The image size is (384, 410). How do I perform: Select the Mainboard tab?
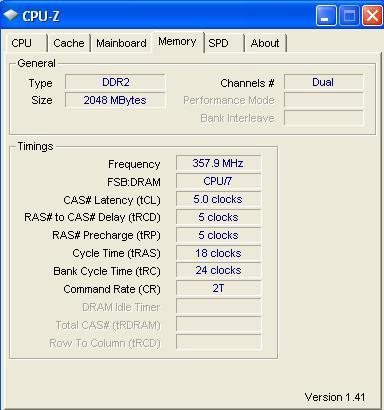coord(121,43)
